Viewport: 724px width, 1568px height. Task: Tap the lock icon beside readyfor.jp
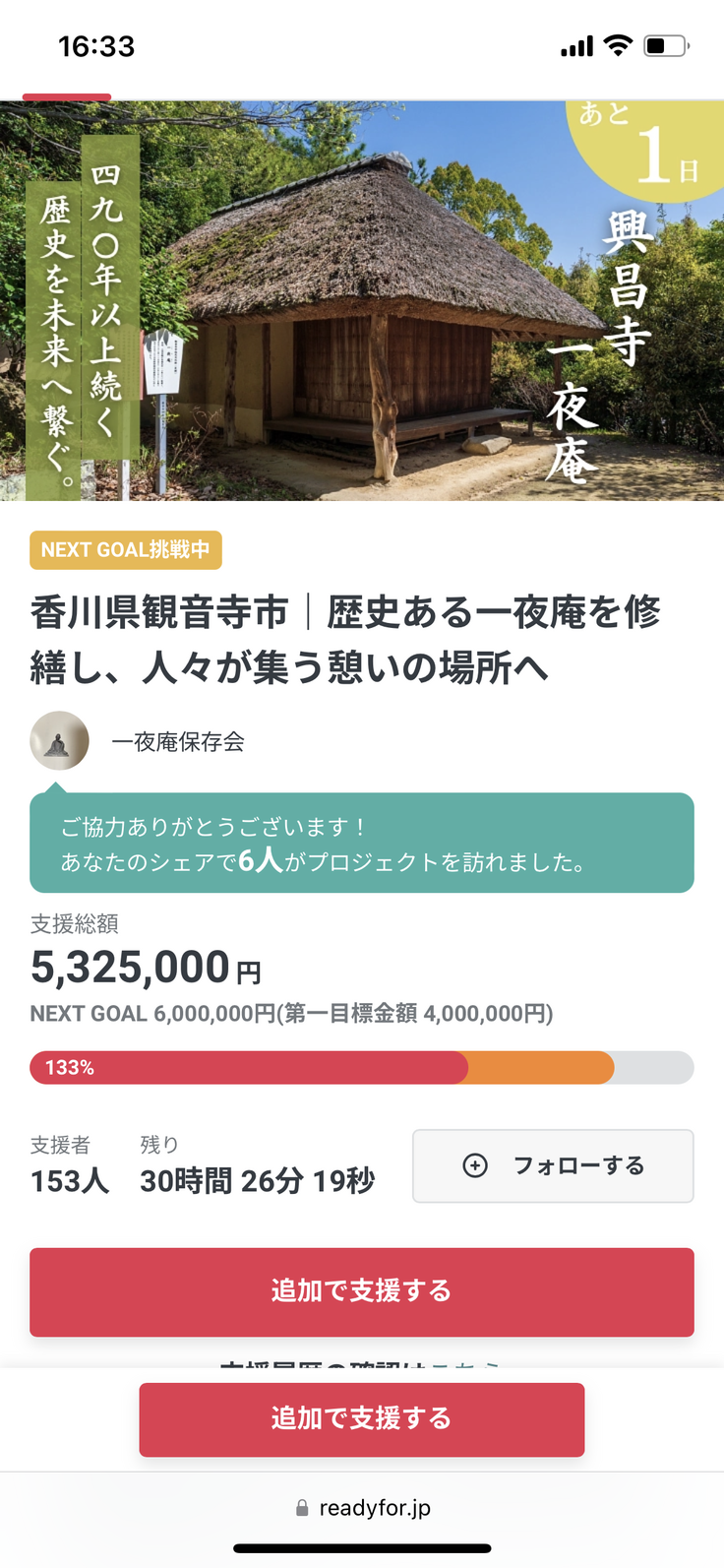pyautogui.click(x=302, y=1508)
